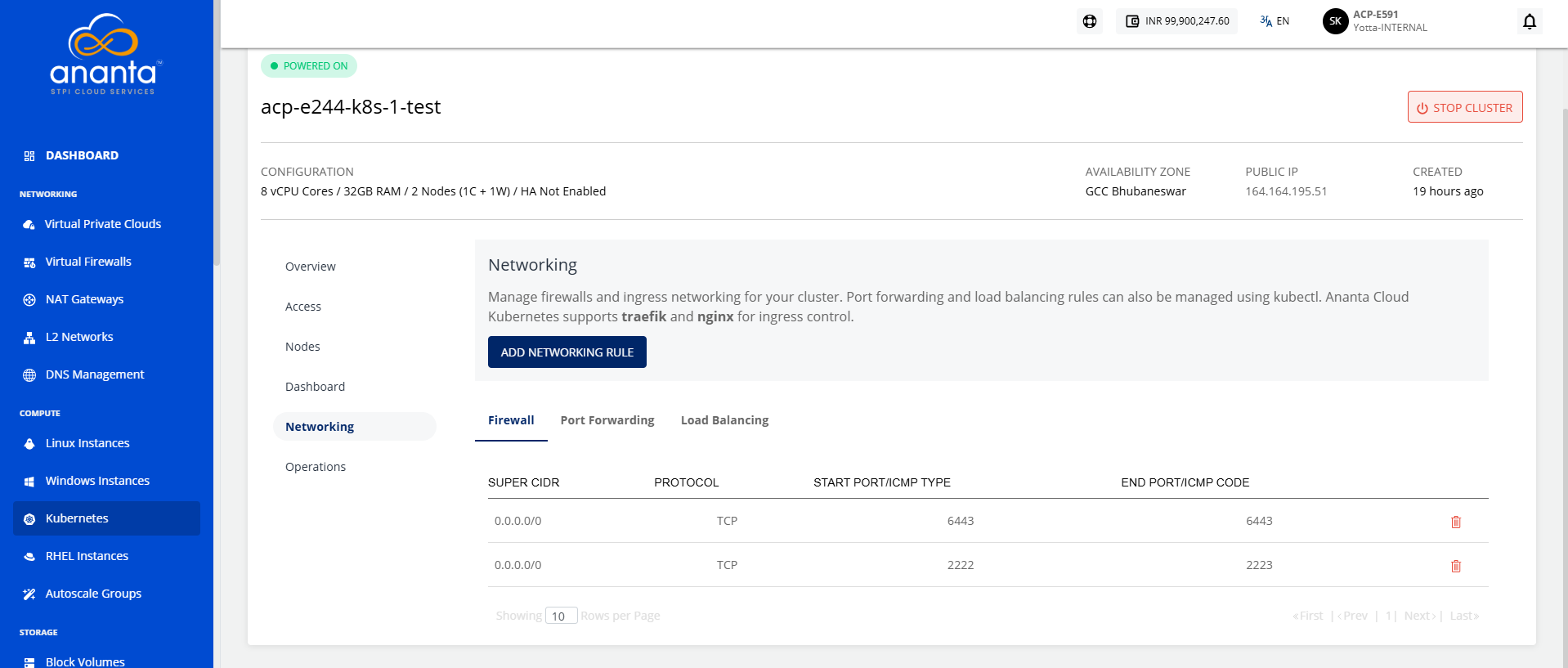Open the Overview section
The height and width of the screenshot is (668, 1568).
[311, 267]
